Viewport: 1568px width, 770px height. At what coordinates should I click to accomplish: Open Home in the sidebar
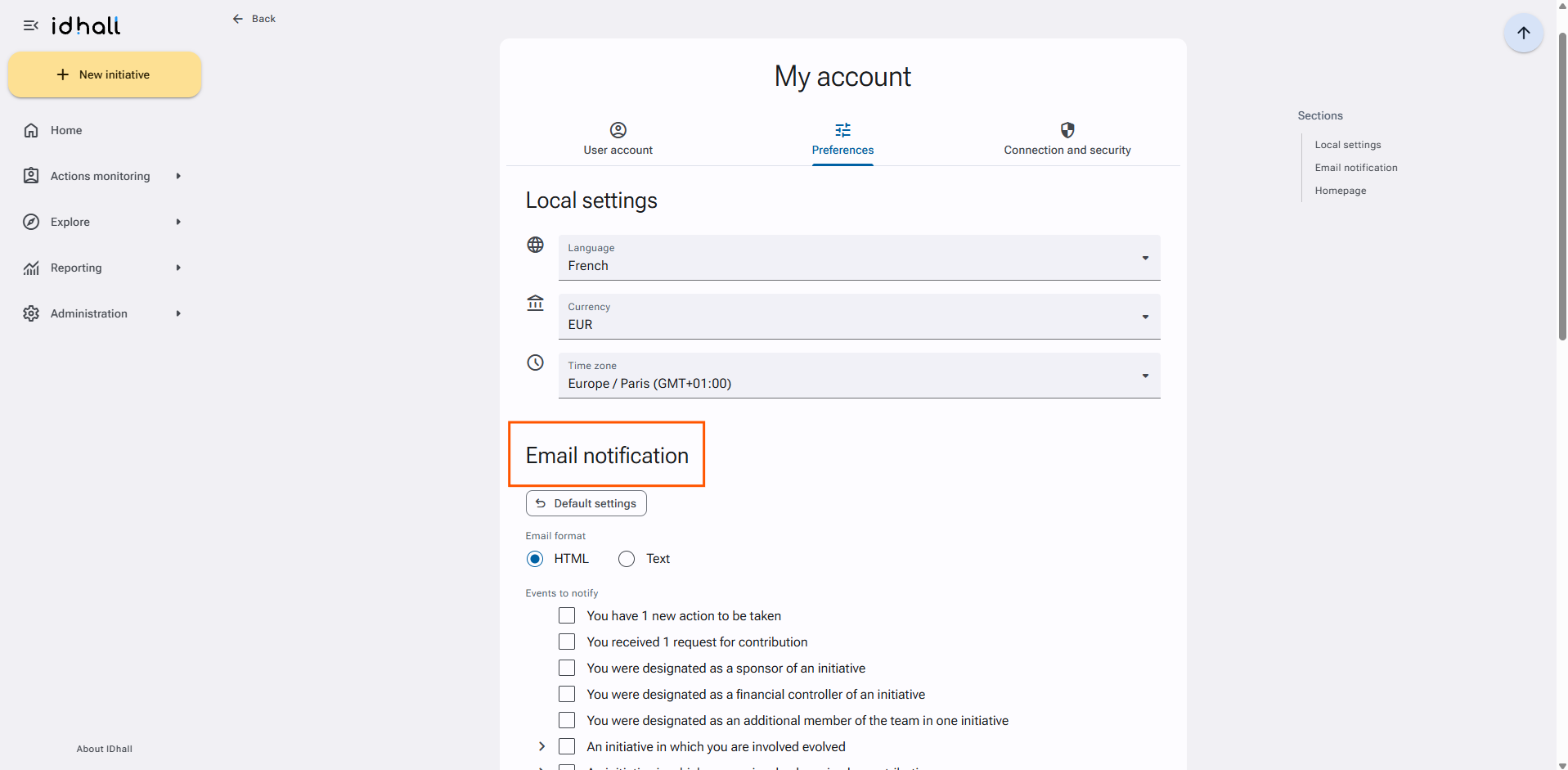(x=105, y=130)
